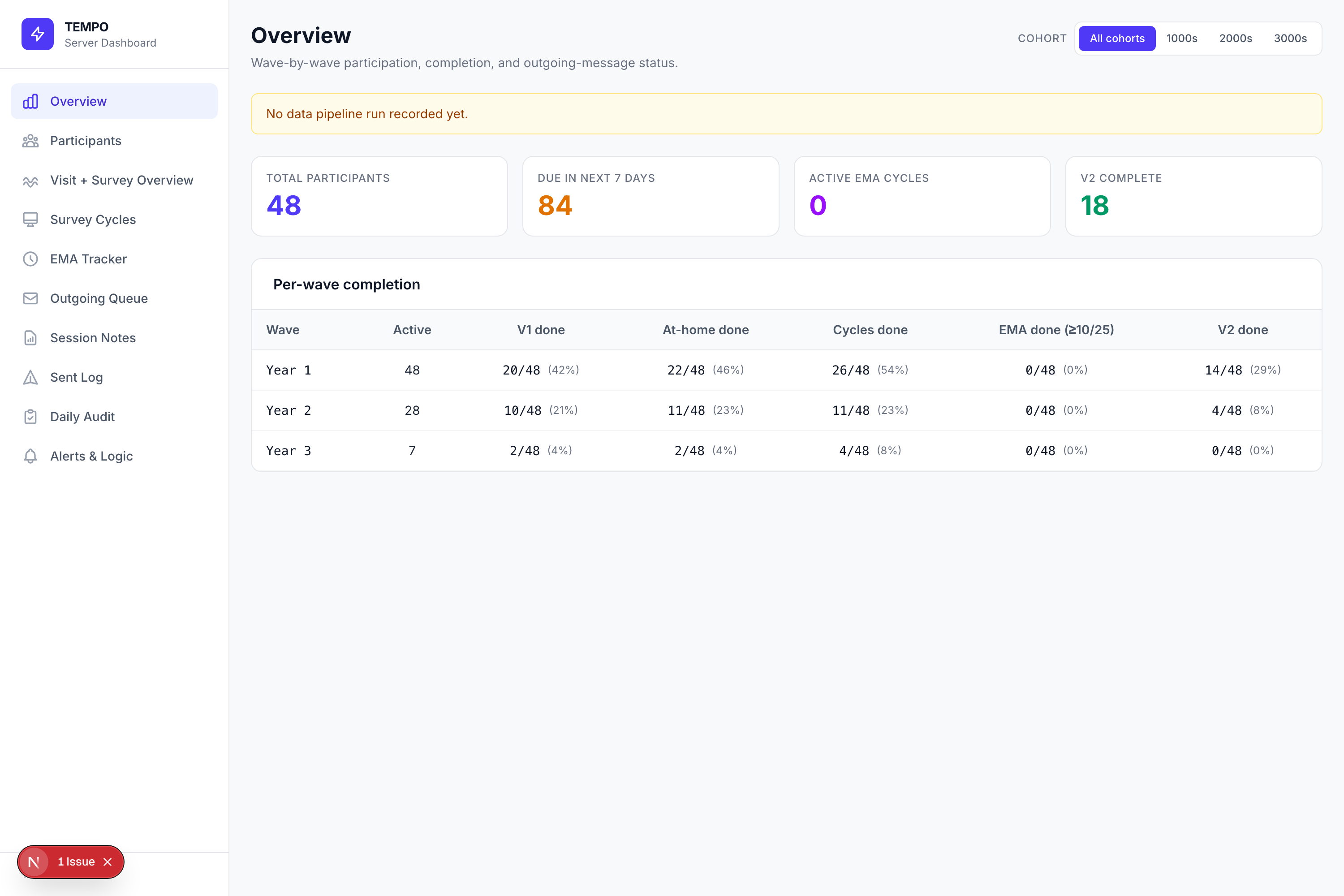Viewport: 1344px width, 896px height.
Task: Click the Active EMA Cycles value 0
Action: pyautogui.click(x=818, y=206)
